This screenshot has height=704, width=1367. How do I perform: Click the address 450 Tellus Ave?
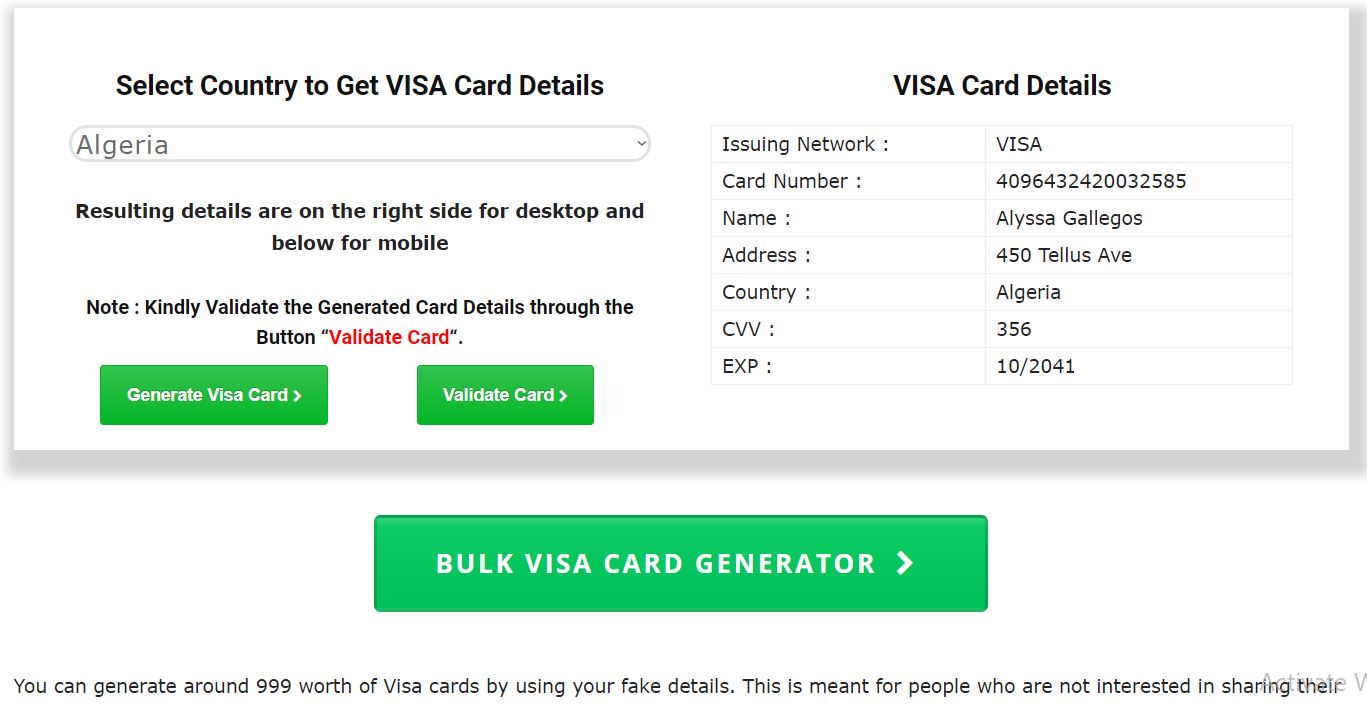click(1064, 255)
